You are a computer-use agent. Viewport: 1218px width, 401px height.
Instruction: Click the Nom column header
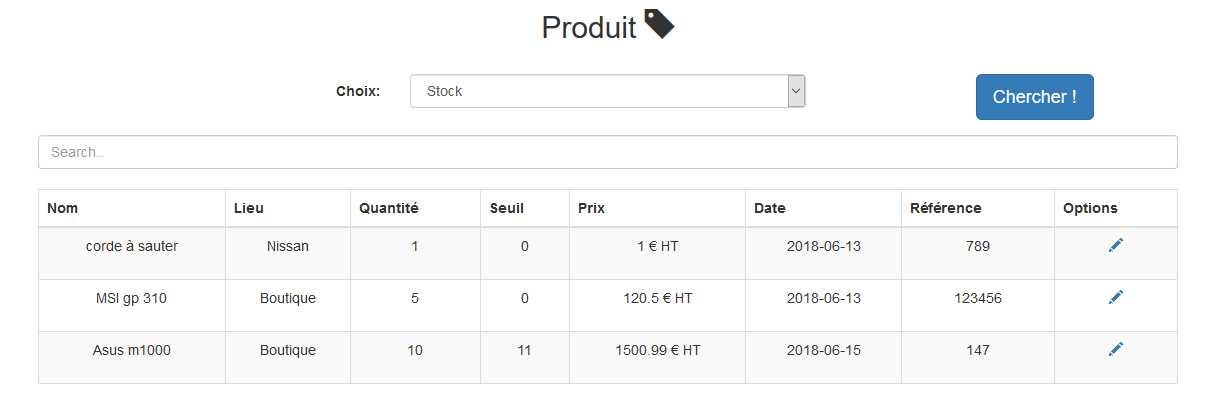(63, 208)
